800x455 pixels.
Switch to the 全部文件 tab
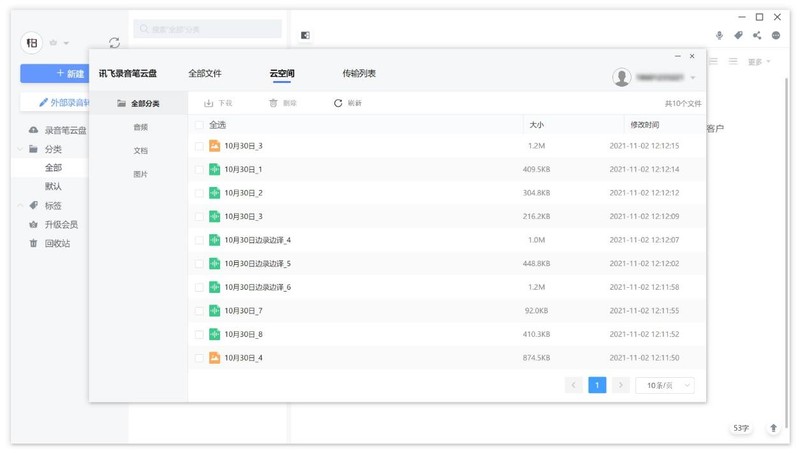click(205, 74)
